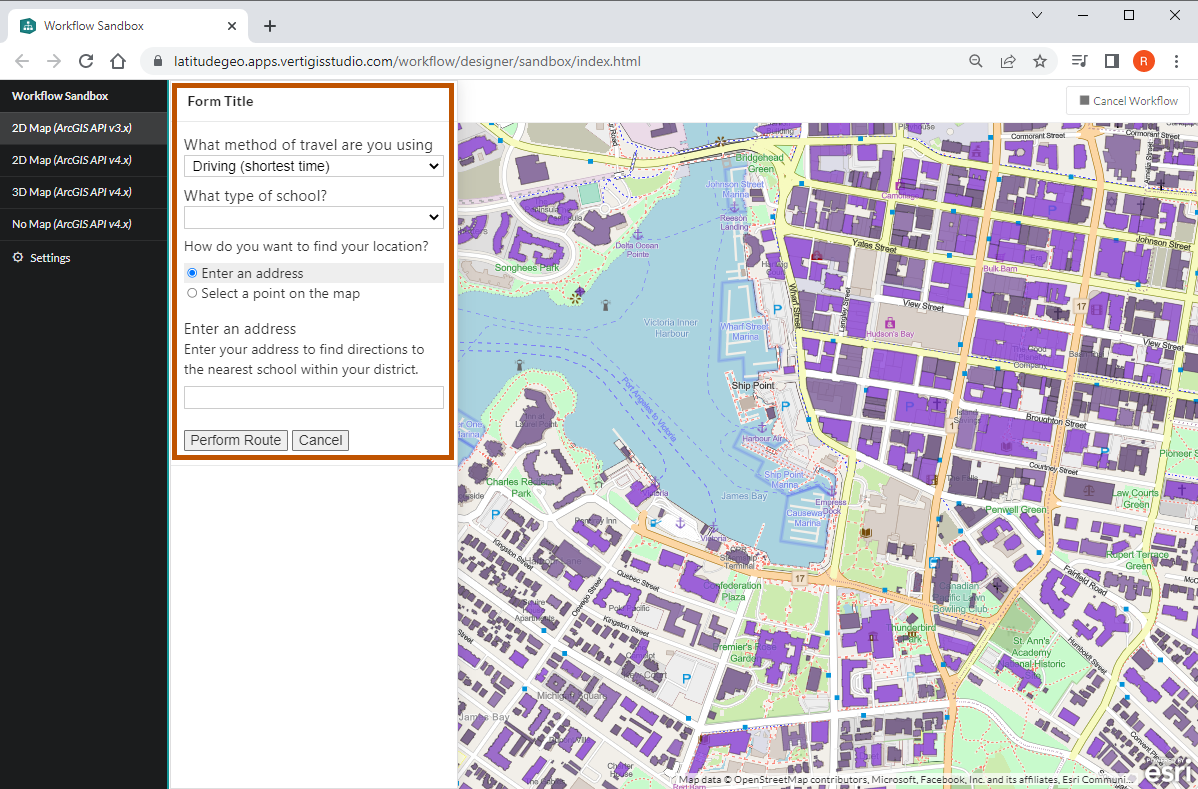Click the zoom magnifier icon in address bar
This screenshot has width=1198, height=789.
coord(976,61)
